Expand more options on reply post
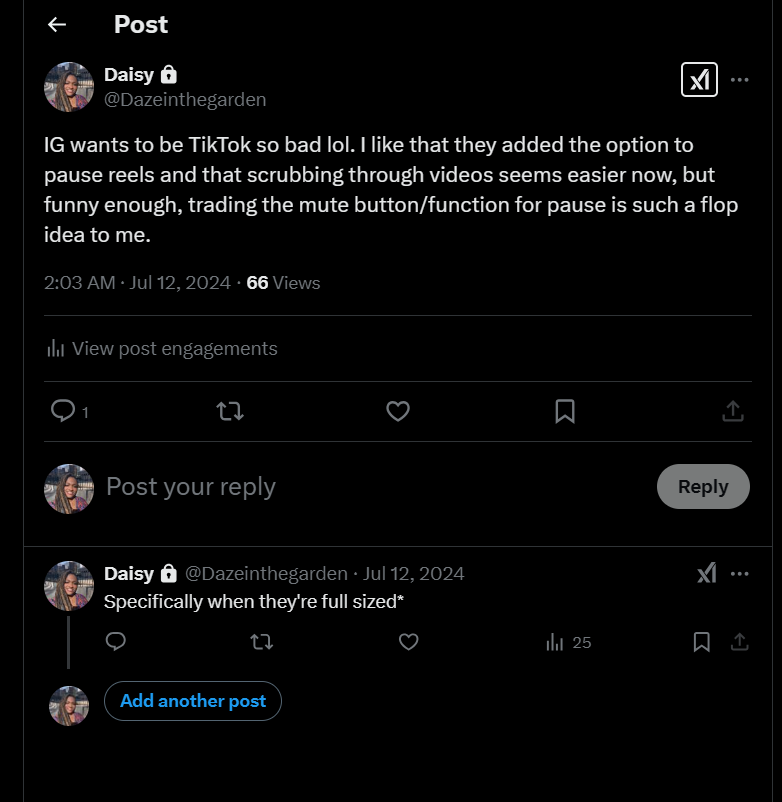The width and height of the screenshot is (782, 802). [740, 573]
